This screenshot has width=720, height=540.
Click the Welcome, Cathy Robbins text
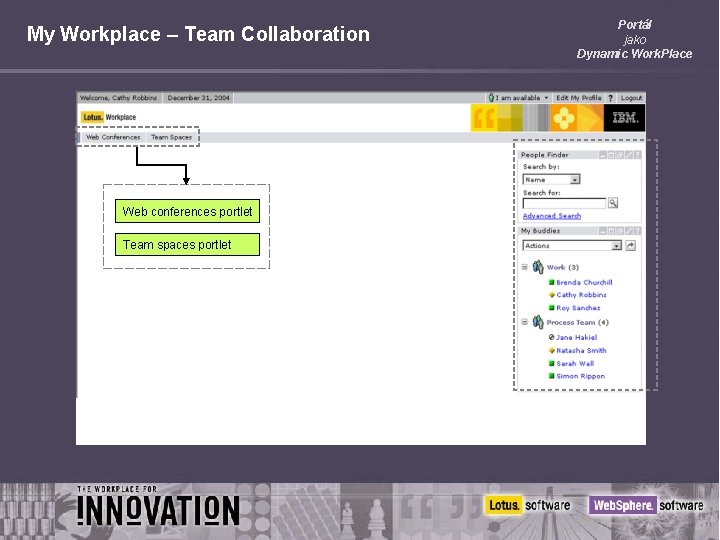point(118,98)
